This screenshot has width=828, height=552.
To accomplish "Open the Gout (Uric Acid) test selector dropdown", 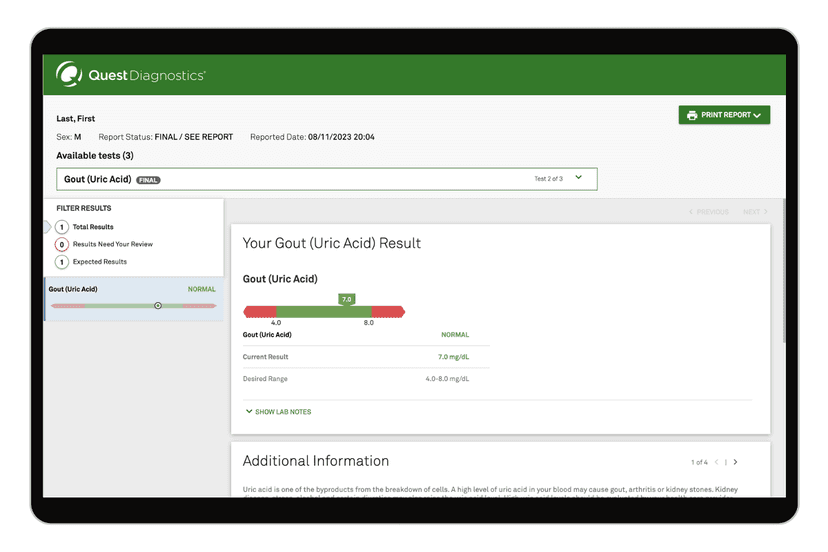I will (x=579, y=178).
